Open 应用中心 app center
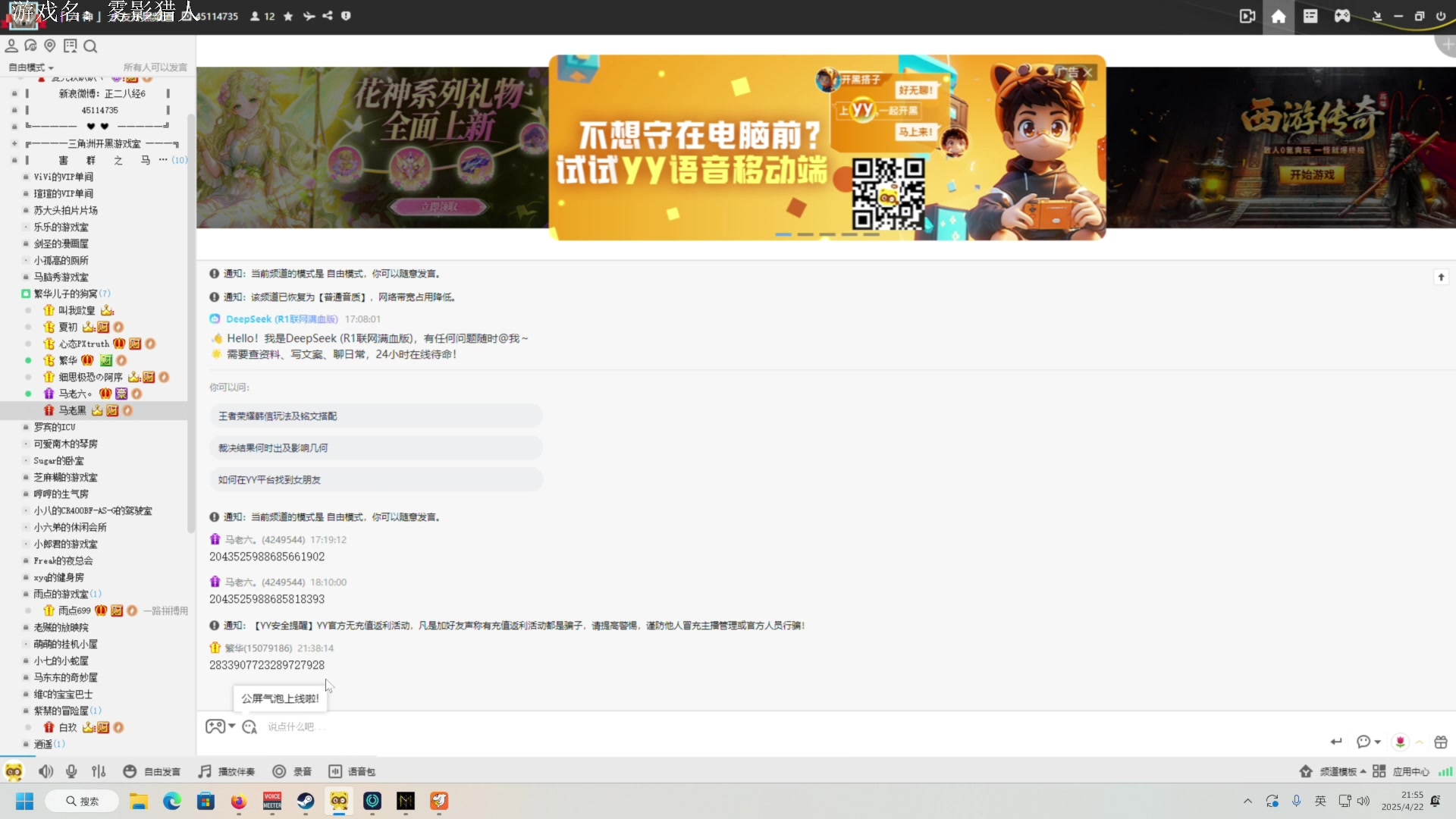1456x819 pixels. [x=1410, y=772]
